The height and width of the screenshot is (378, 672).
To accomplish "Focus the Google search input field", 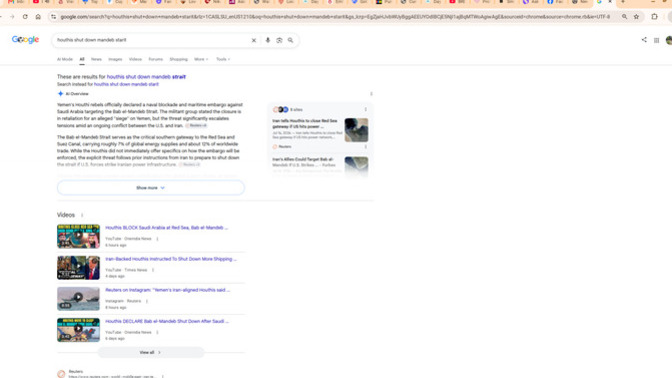I will point(152,40).
